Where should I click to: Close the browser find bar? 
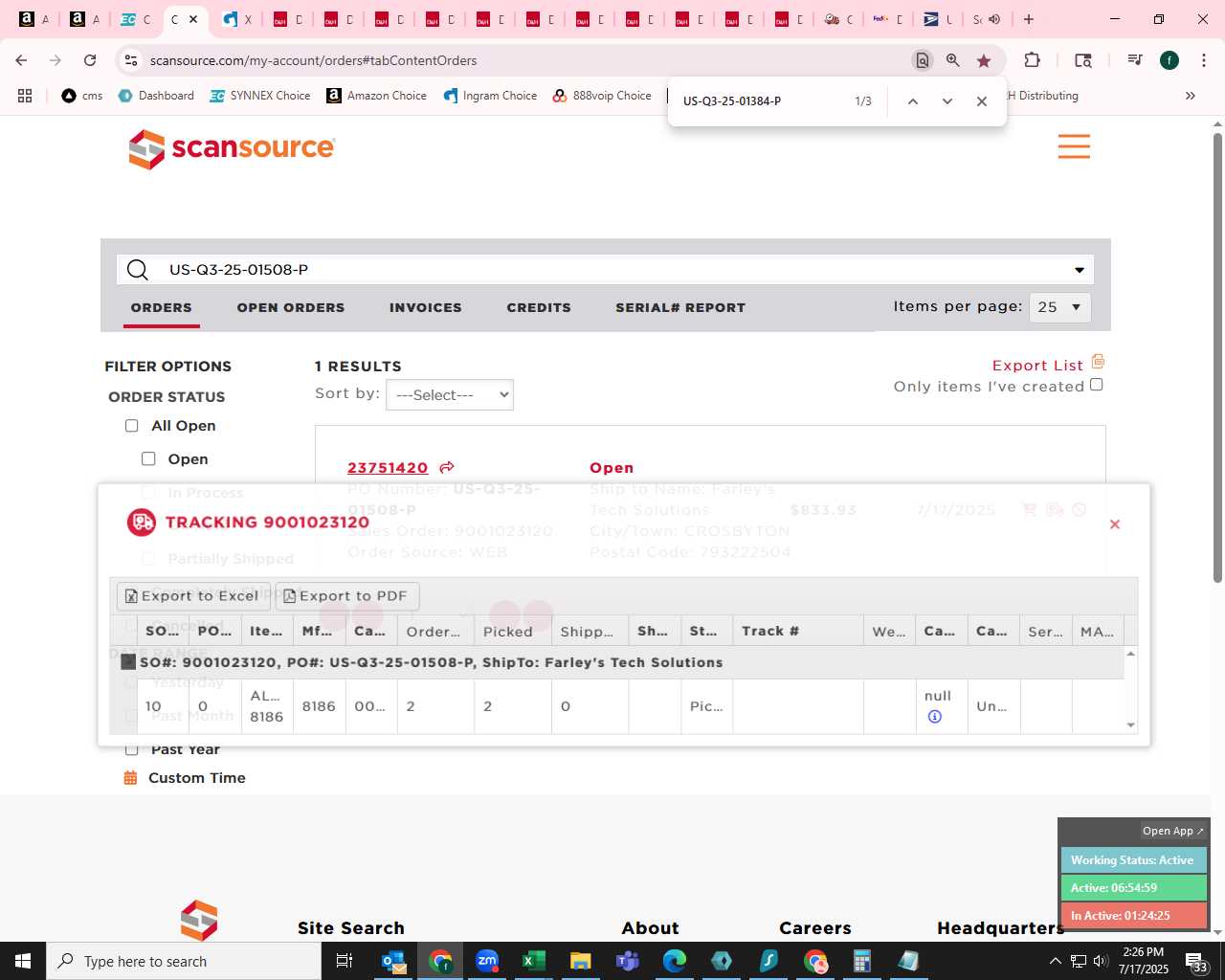981,101
